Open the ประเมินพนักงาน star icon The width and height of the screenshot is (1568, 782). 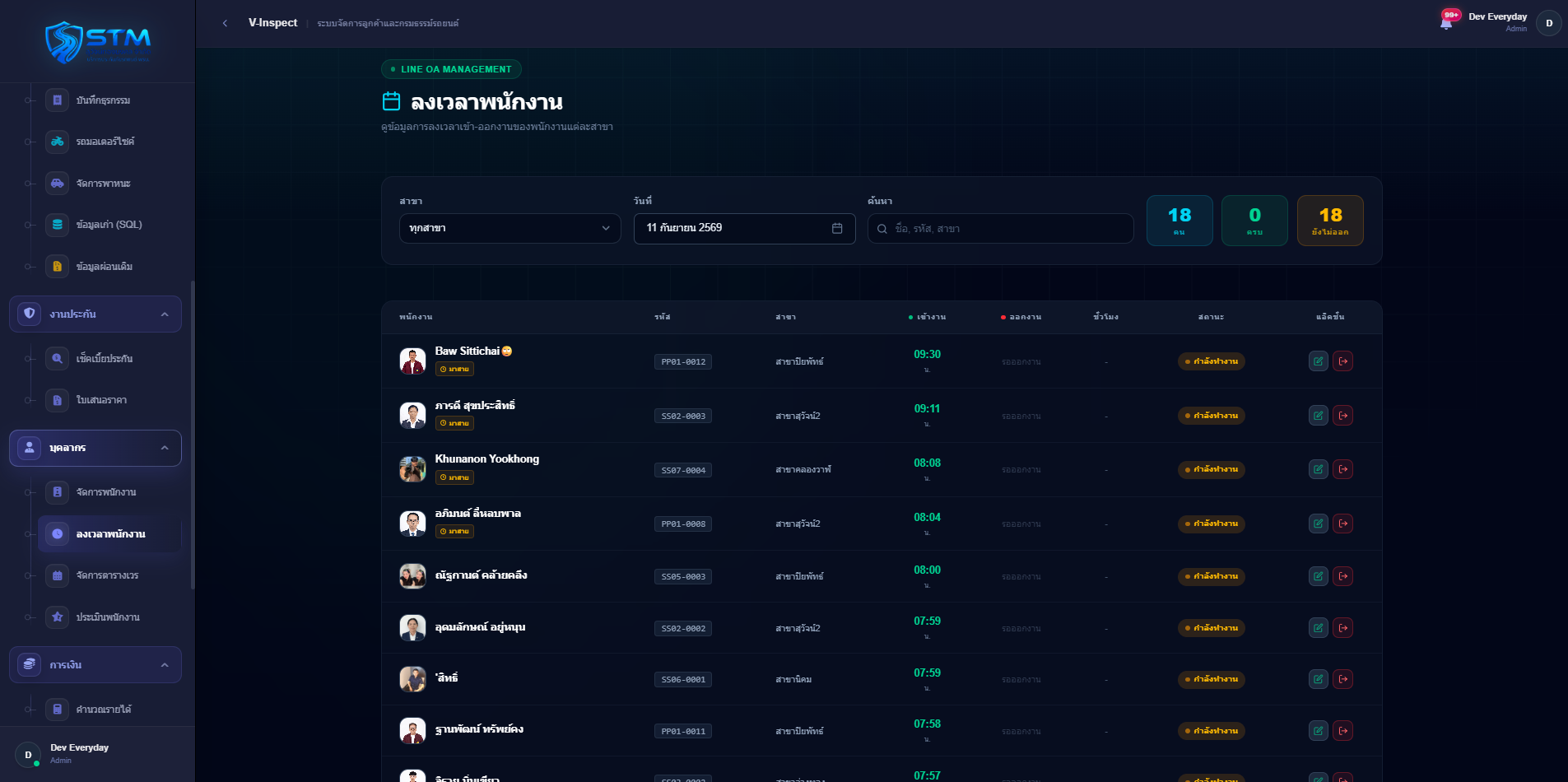58,617
